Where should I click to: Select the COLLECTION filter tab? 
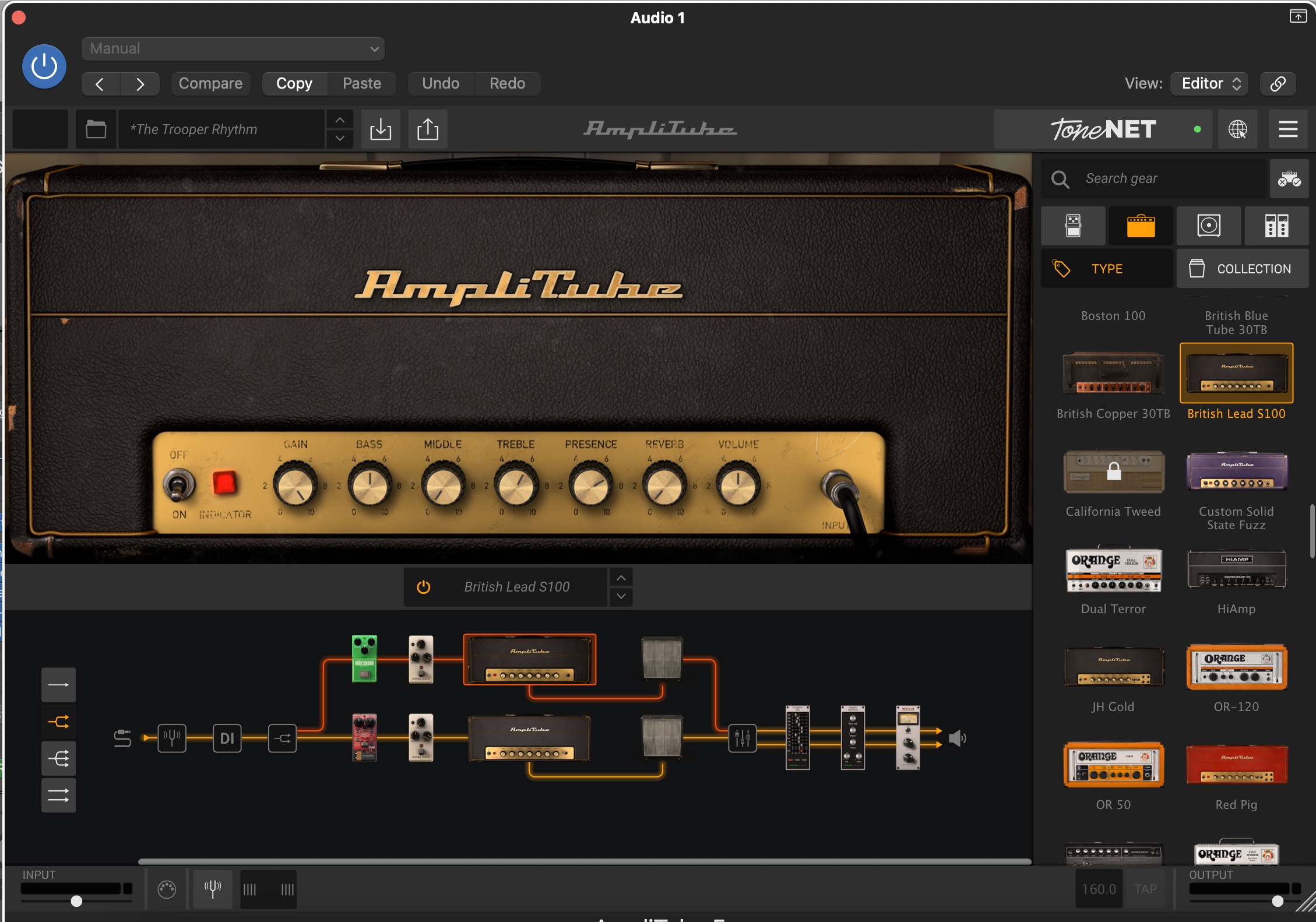(x=1243, y=269)
